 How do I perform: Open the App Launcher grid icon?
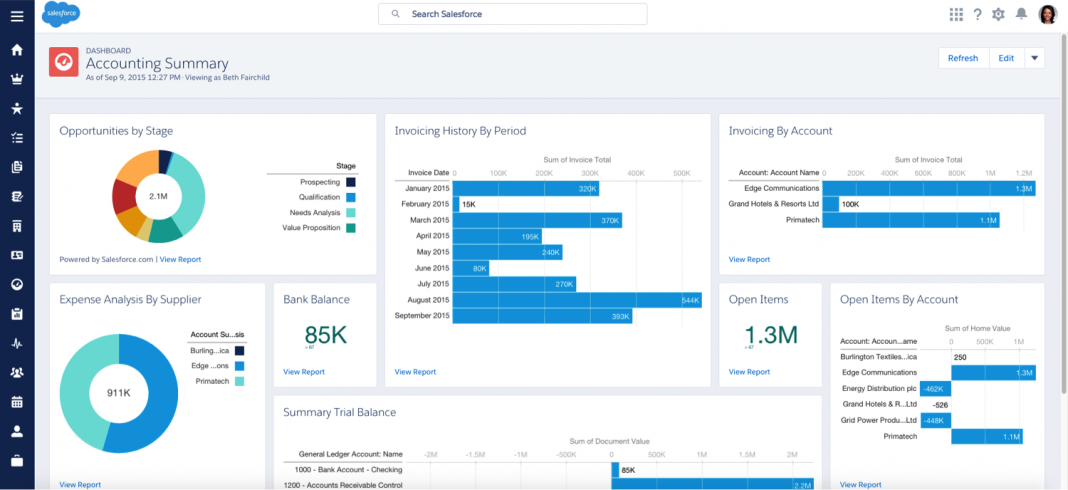956,14
